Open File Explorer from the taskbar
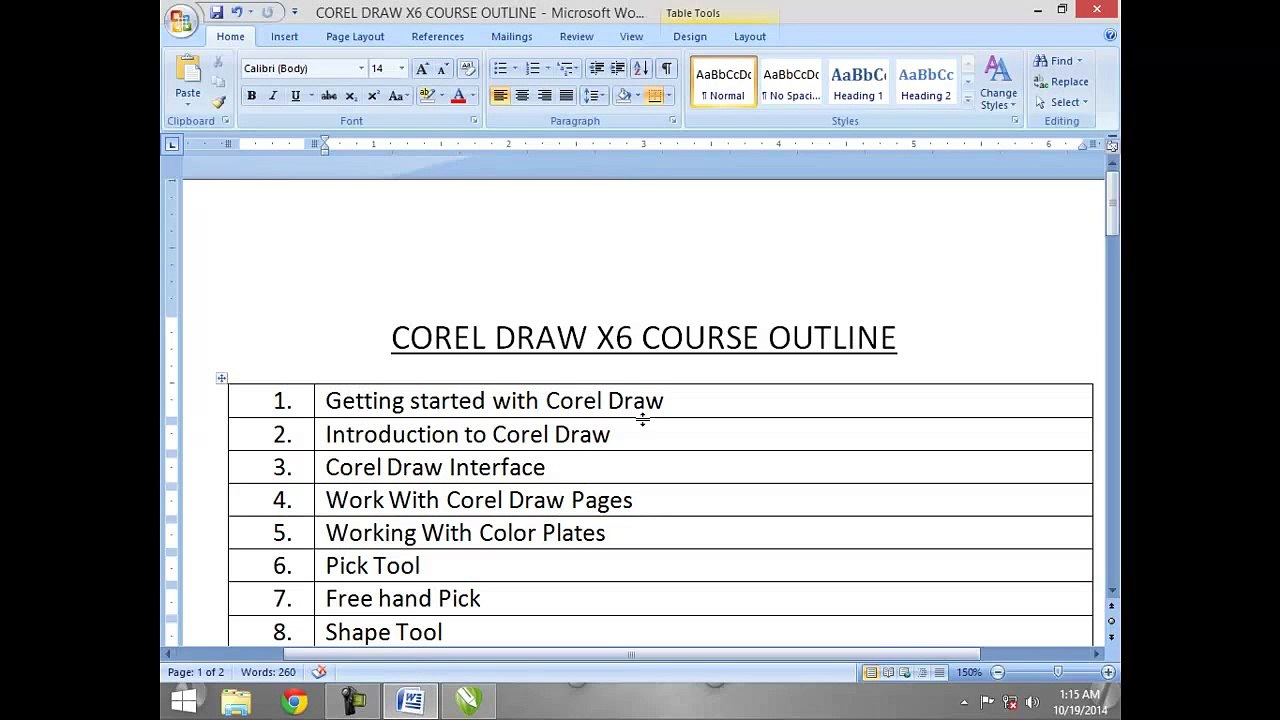This screenshot has width=1280, height=720. click(x=236, y=701)
